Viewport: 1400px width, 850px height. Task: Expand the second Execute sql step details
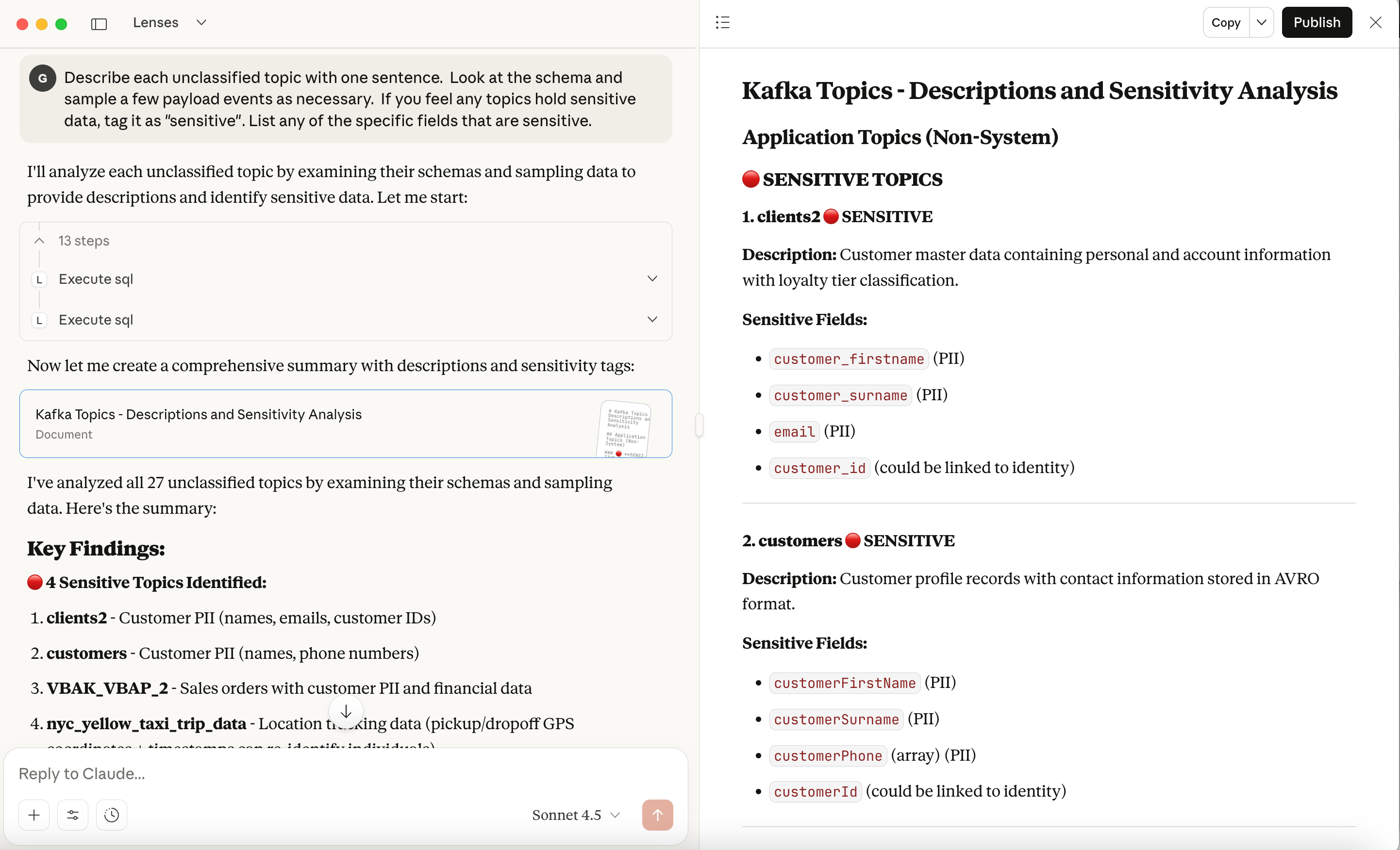point(652,319)
